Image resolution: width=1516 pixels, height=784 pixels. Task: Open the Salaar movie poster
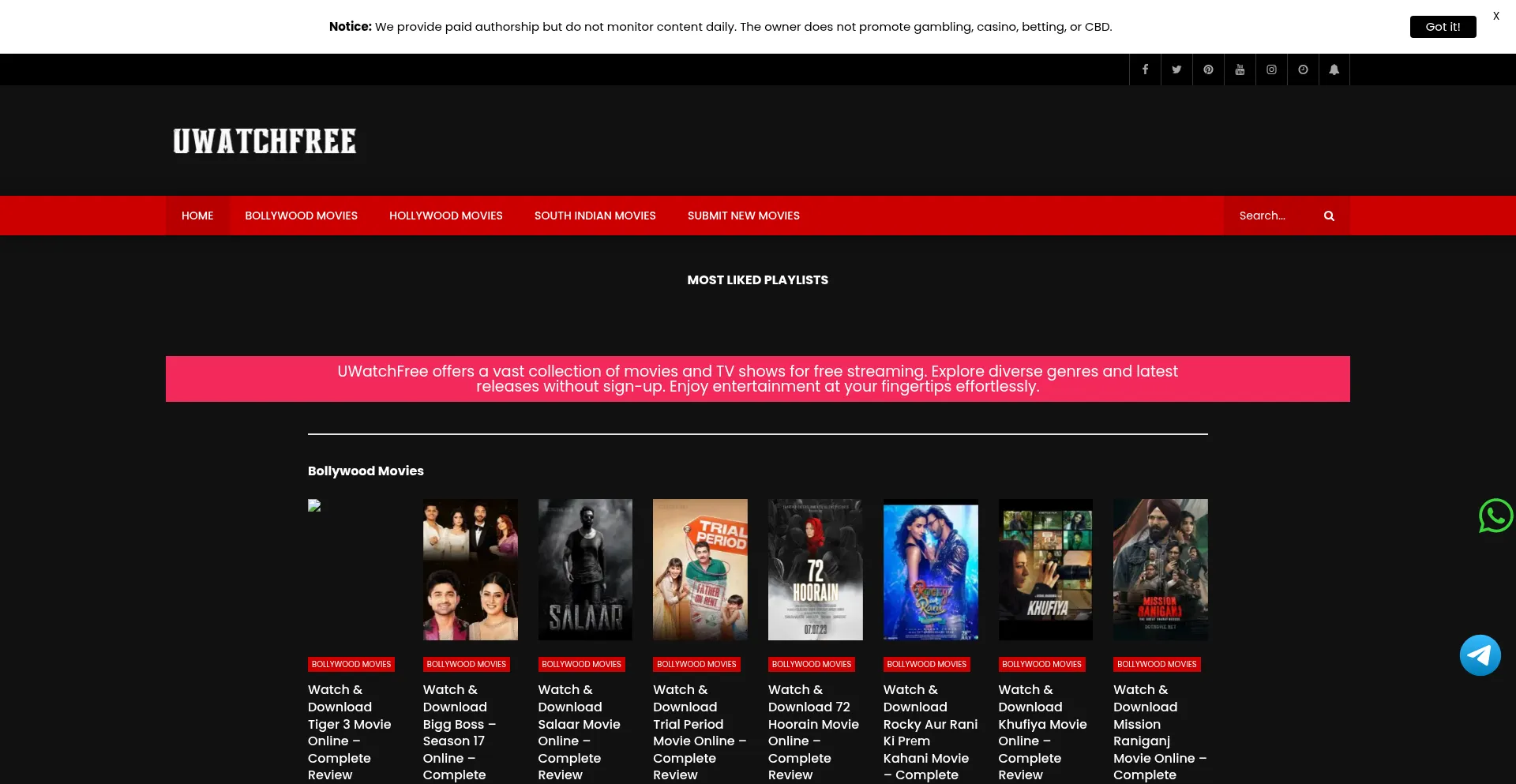[x=585, y=569]
